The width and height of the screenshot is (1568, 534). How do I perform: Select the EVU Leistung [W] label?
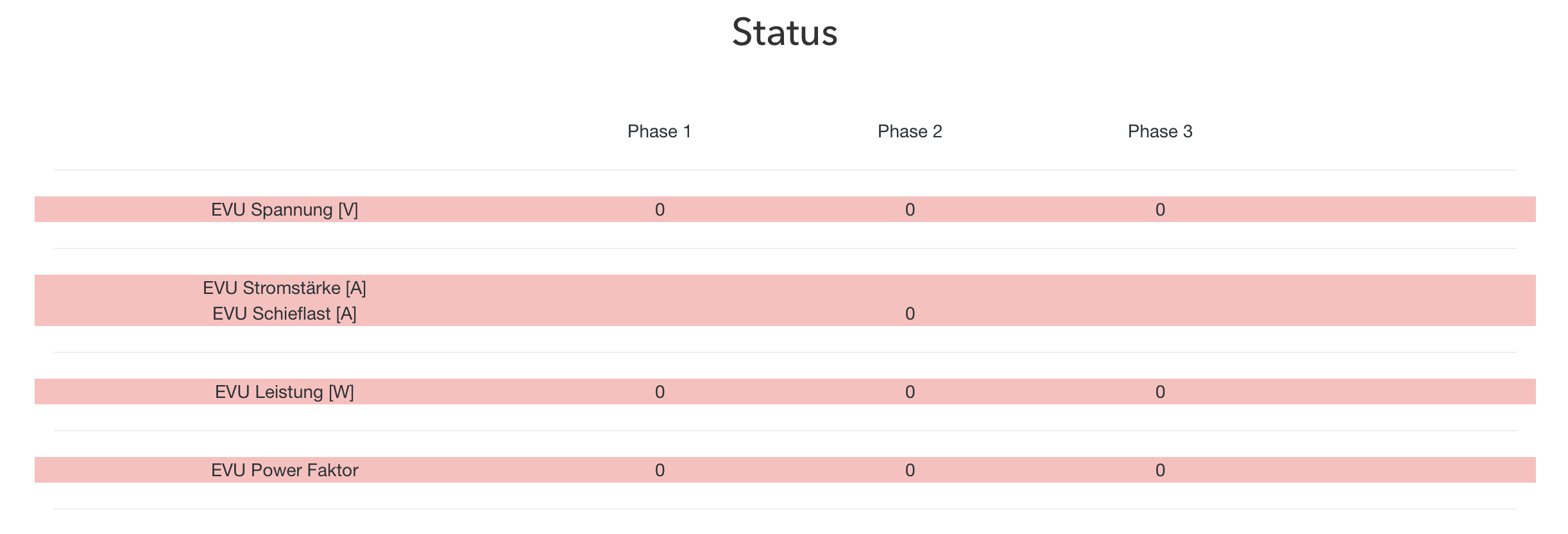click(284, 392)
